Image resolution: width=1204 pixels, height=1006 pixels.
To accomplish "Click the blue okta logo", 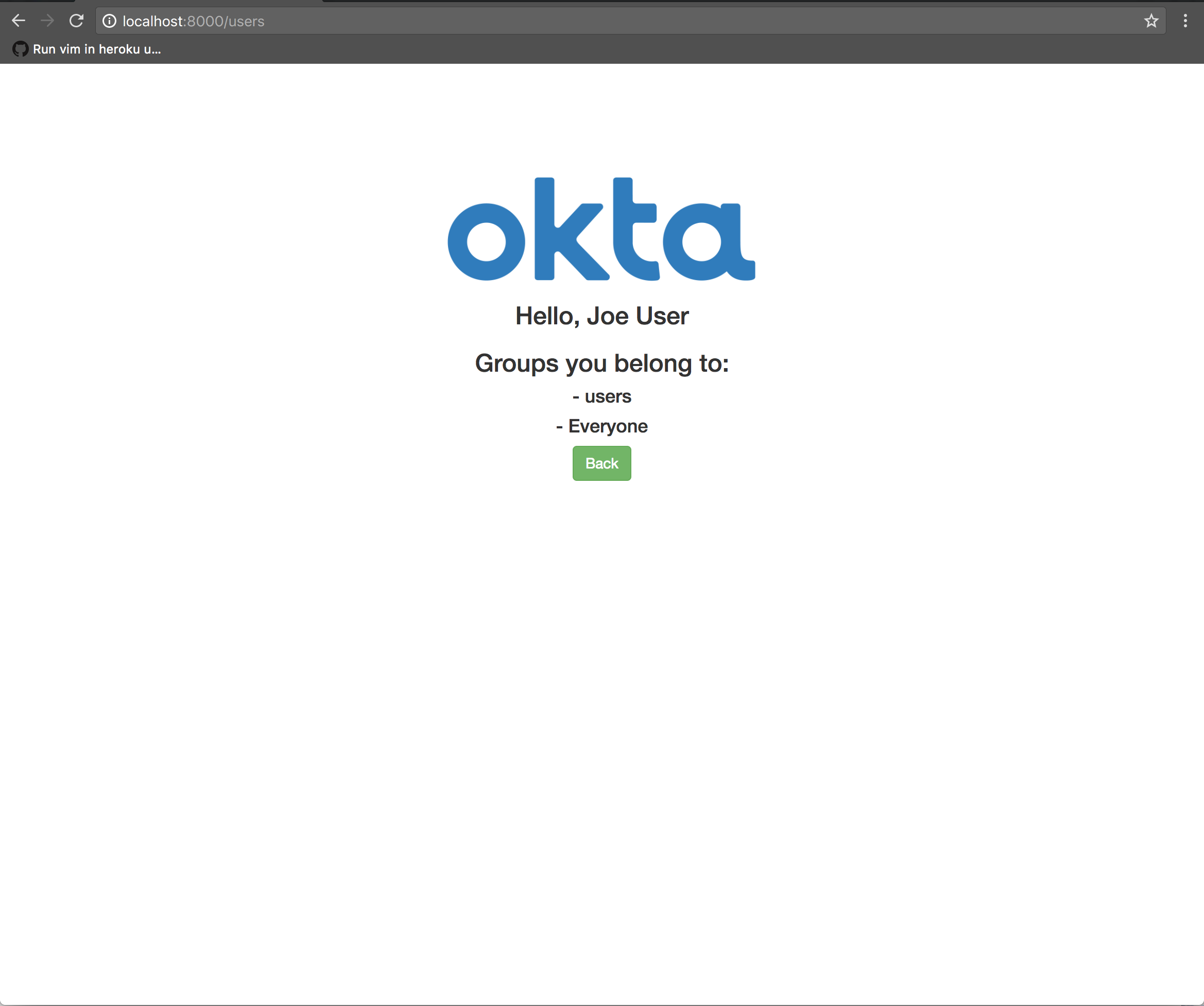I will coord(601,229).
